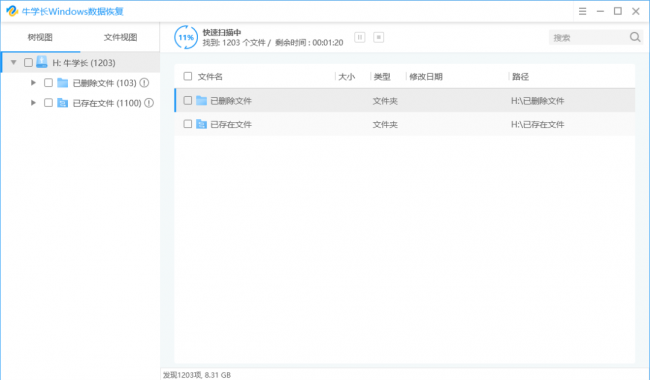The height and width of the screenshot is (380, 650).
Task: Click the app logo in title bar
Action: tap(12, 11)
